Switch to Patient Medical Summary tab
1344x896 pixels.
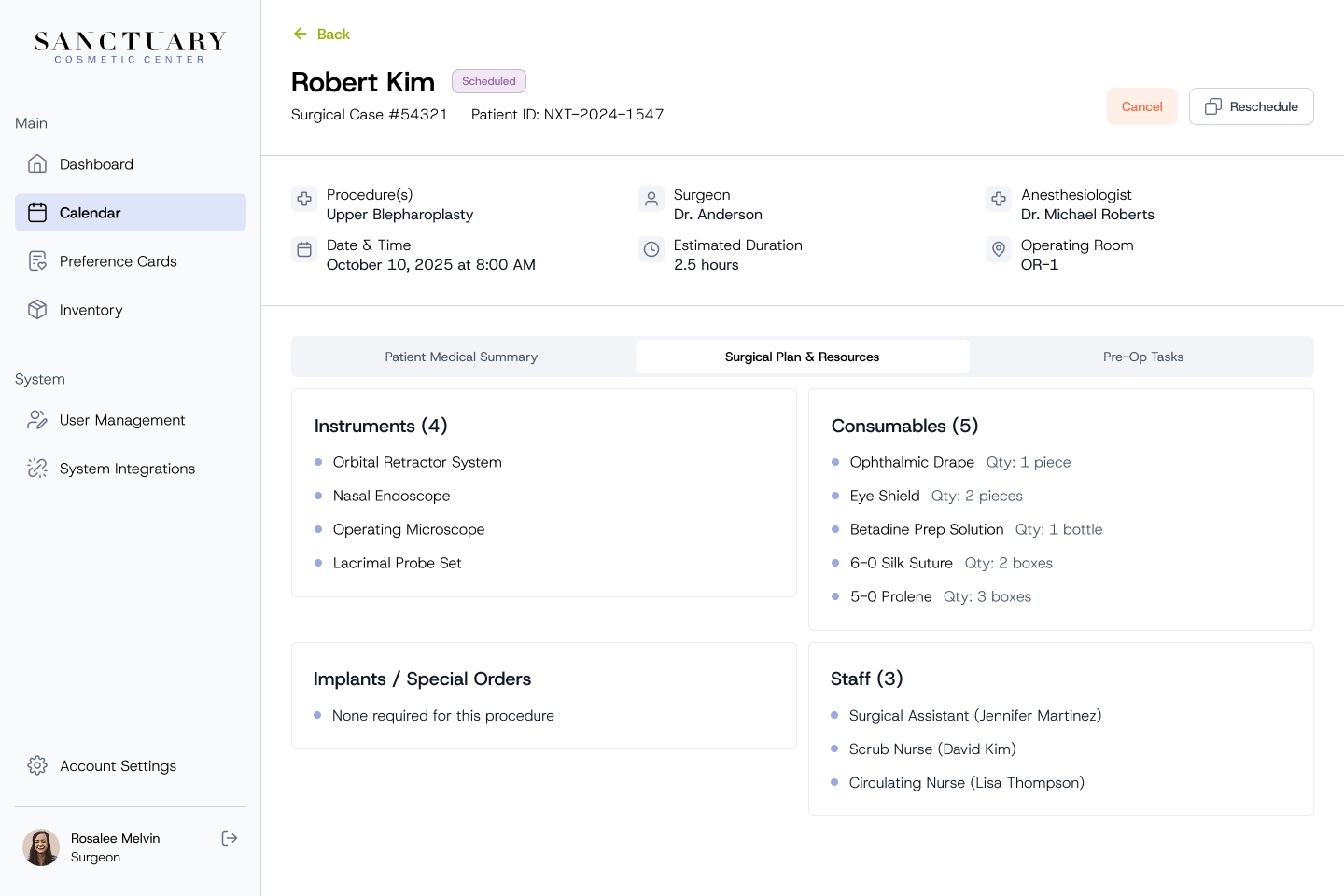click(461, 357)
